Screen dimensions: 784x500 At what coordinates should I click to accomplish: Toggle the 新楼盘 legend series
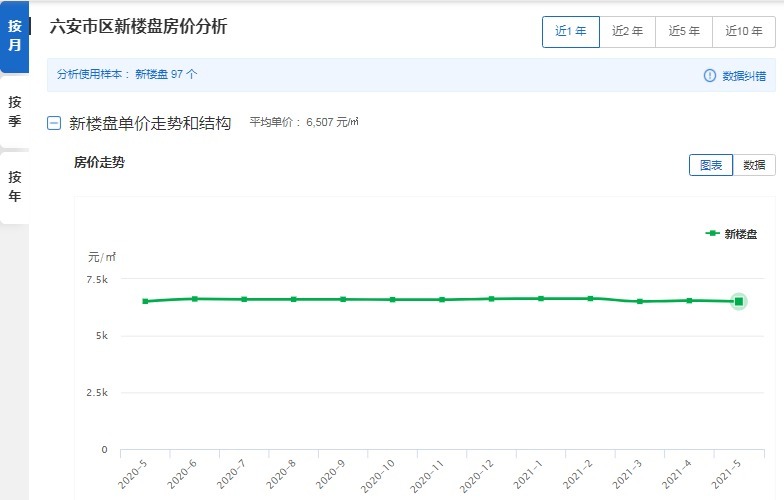(731, 234)
